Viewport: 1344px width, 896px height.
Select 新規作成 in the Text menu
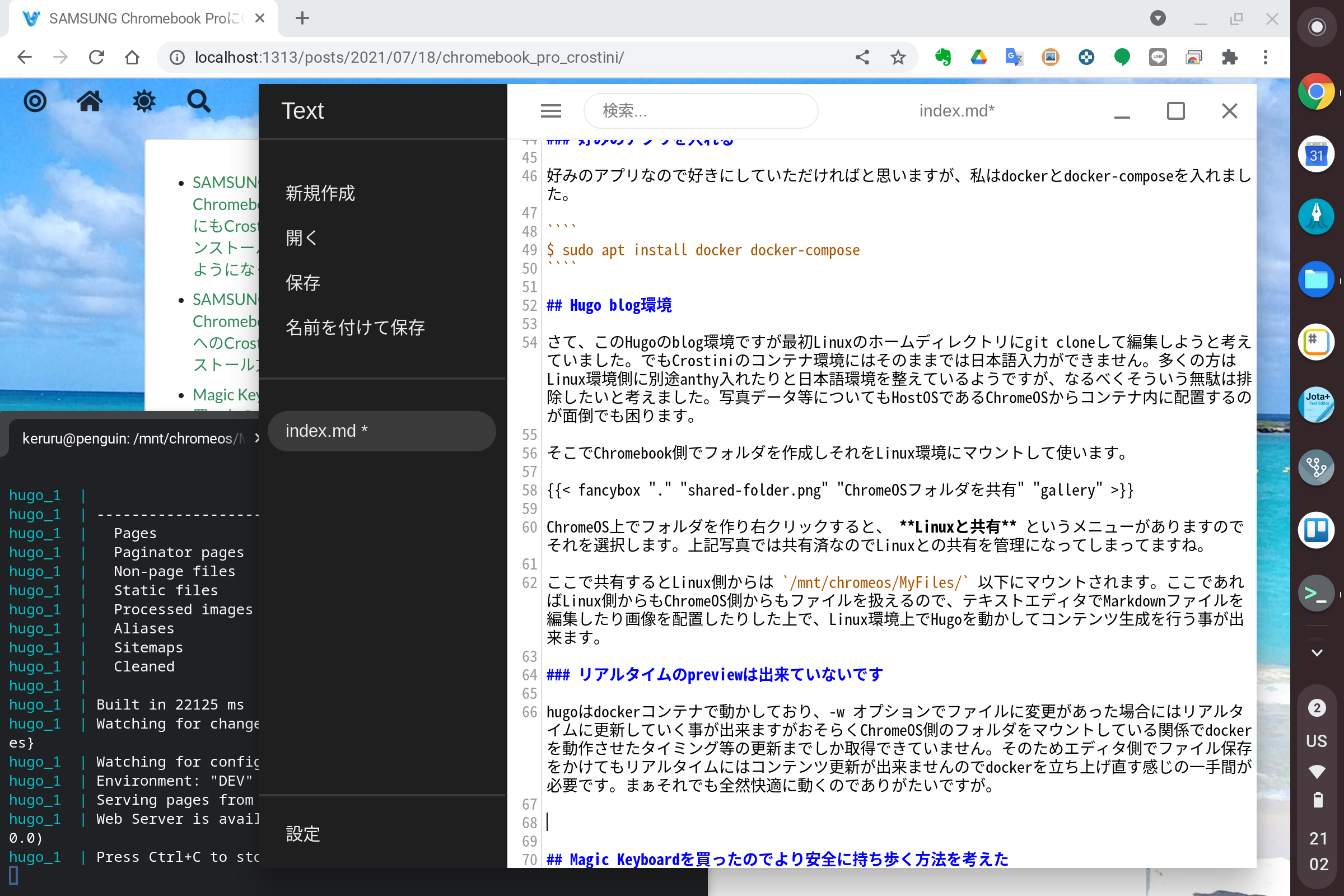click(x=320, y=193)
